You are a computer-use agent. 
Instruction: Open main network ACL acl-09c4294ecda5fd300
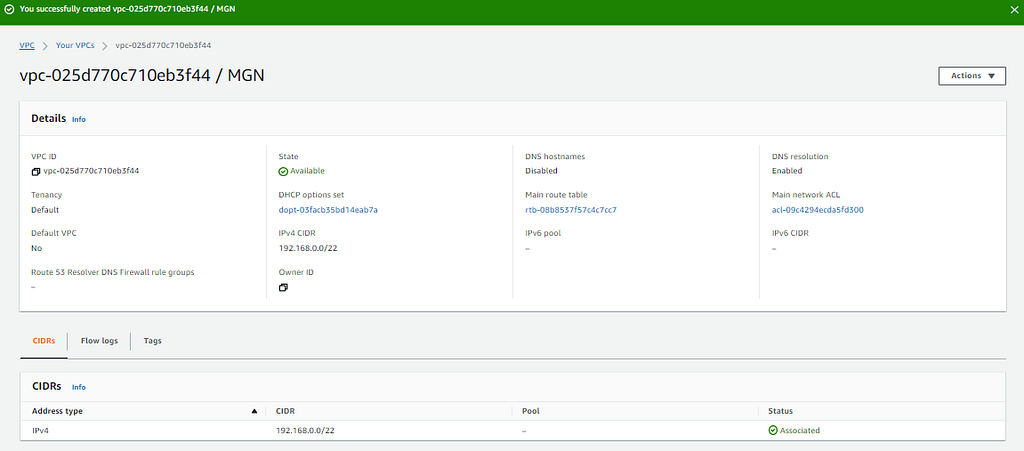pyautogui.click(x=818, y=210)
